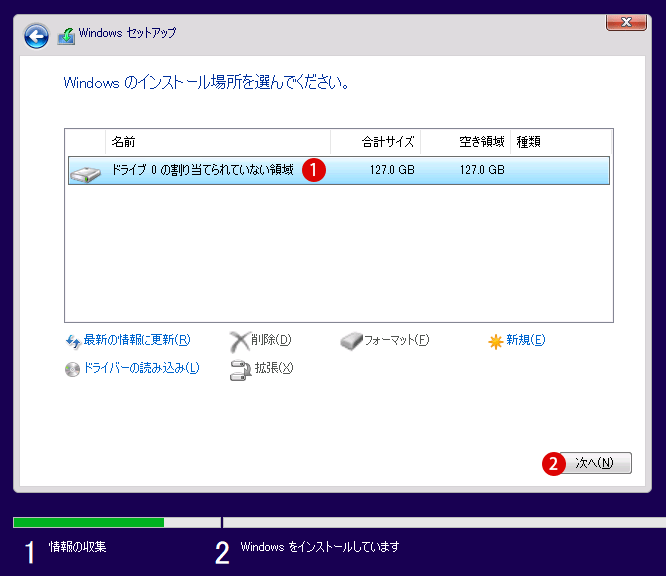The height and width of the screenshot is (576, 666).
Task: Select フォーマット(F) option
Action: 397,340
